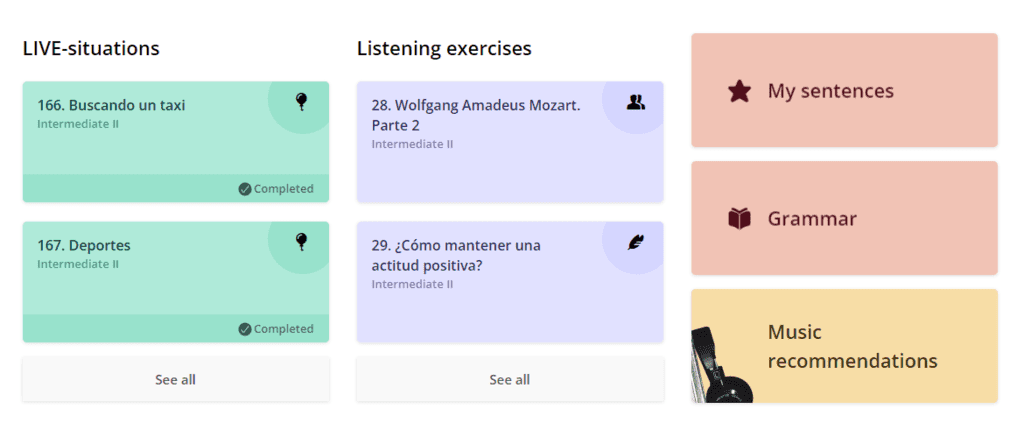
Task: Click the Completed checkmark on Buscando un taxi
Action: [x=245, y=189]
